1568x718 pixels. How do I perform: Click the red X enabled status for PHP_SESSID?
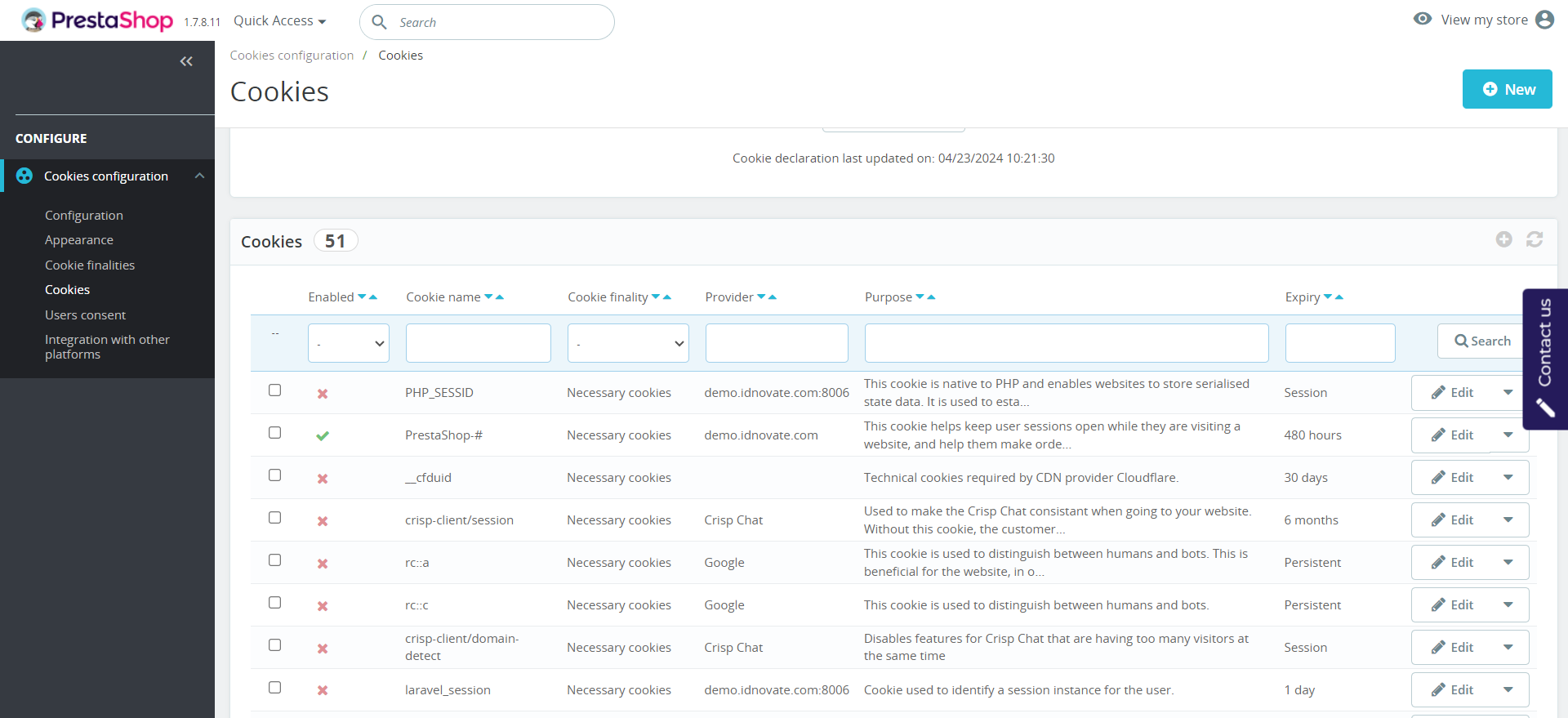pyautogui.click(x=323, y=394)
